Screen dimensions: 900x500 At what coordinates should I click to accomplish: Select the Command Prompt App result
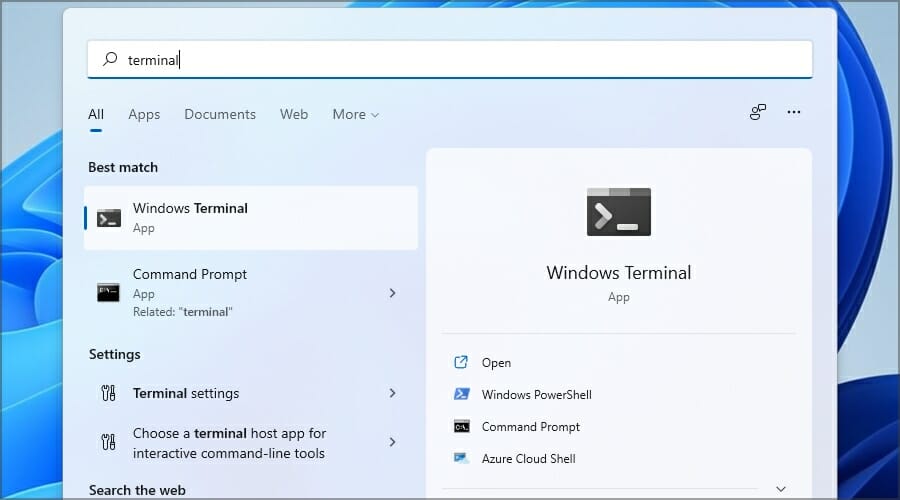click(x=251, y=293)
